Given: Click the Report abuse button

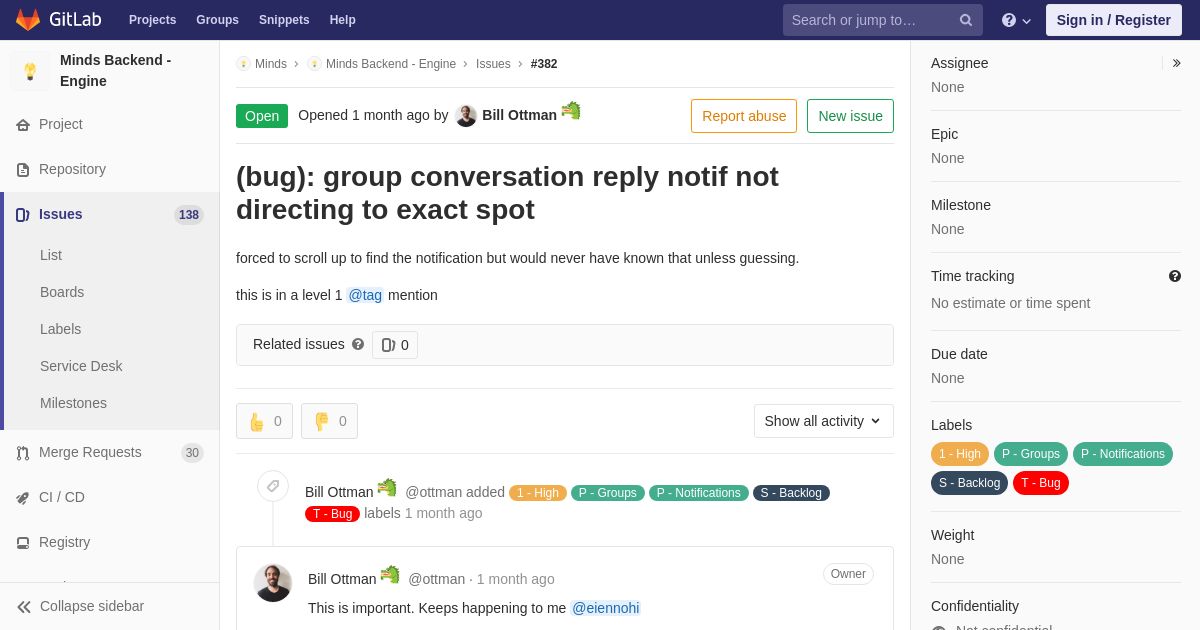Looking at the screenshot, I should (x=744, y=116).
